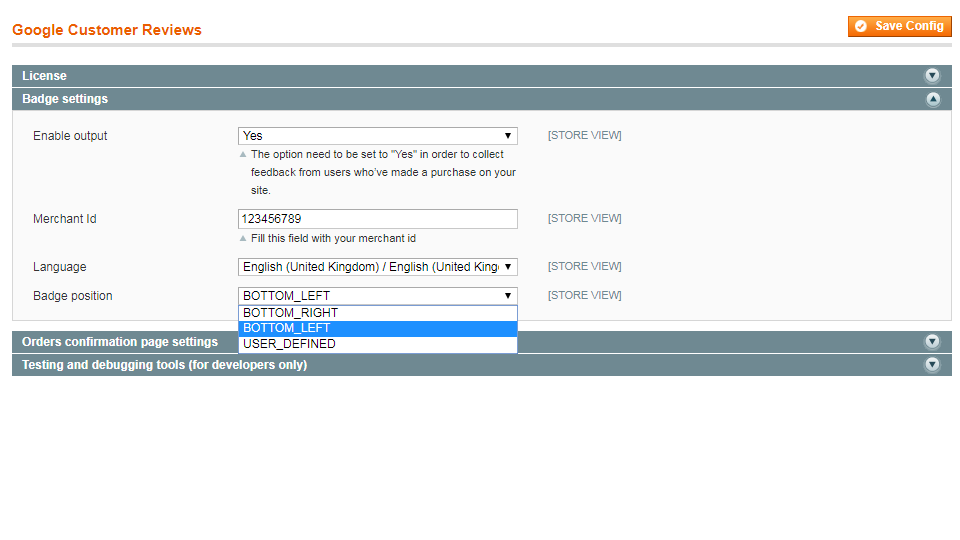960x540 pixels.
Task: Click Testing and debugging tools title
Action: tap(165, 365)
